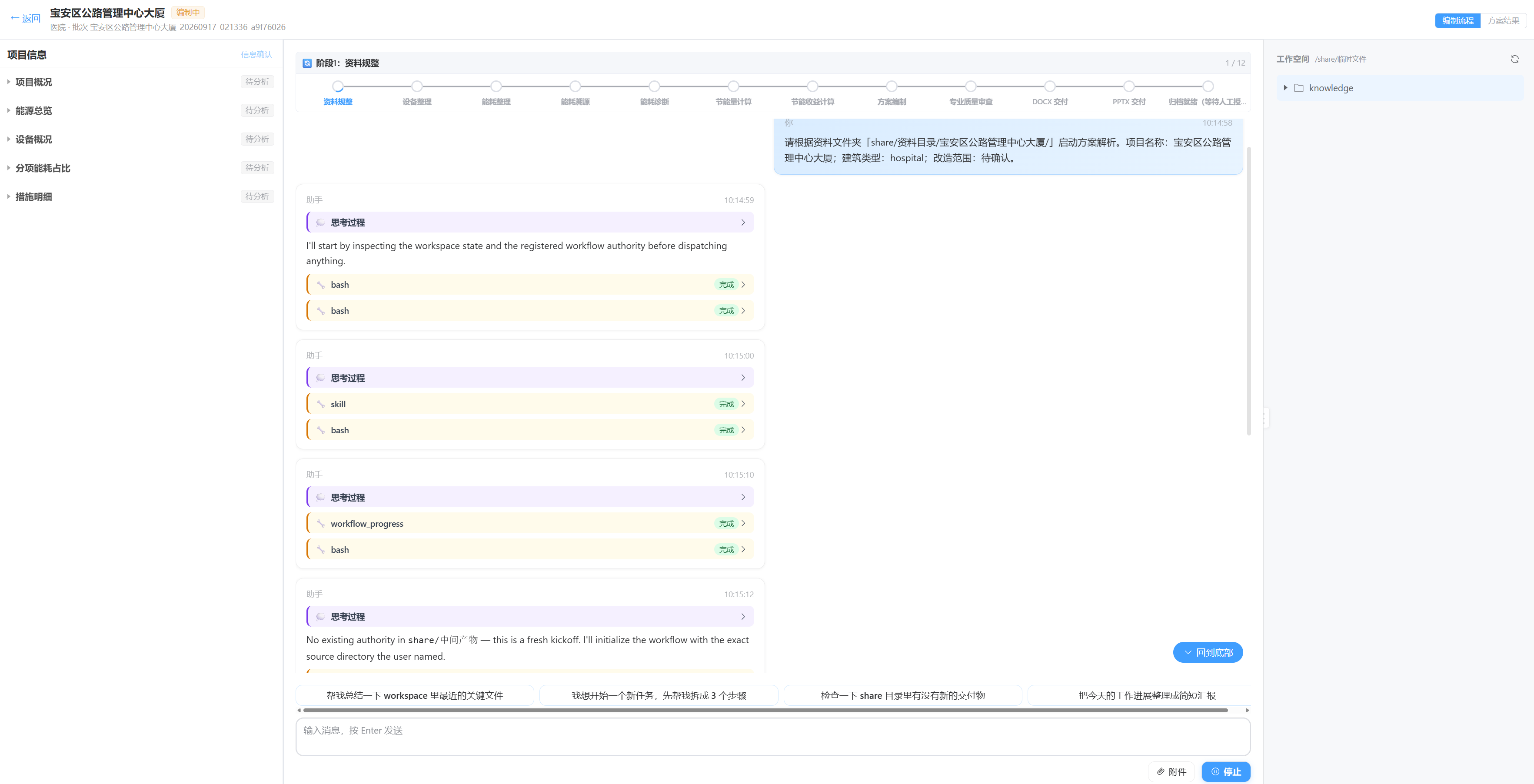The height and width of the screenshot is (784, 1534).
Task: Select the 能耗整理 step marker
Action: [x=496, y=86]
